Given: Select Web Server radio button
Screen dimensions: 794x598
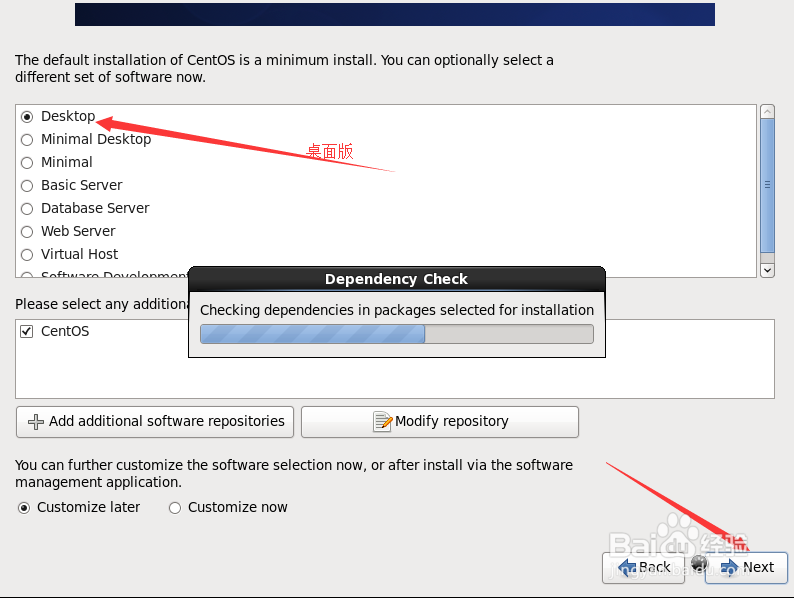Looking at the screenshot, I should coord(27,232).
